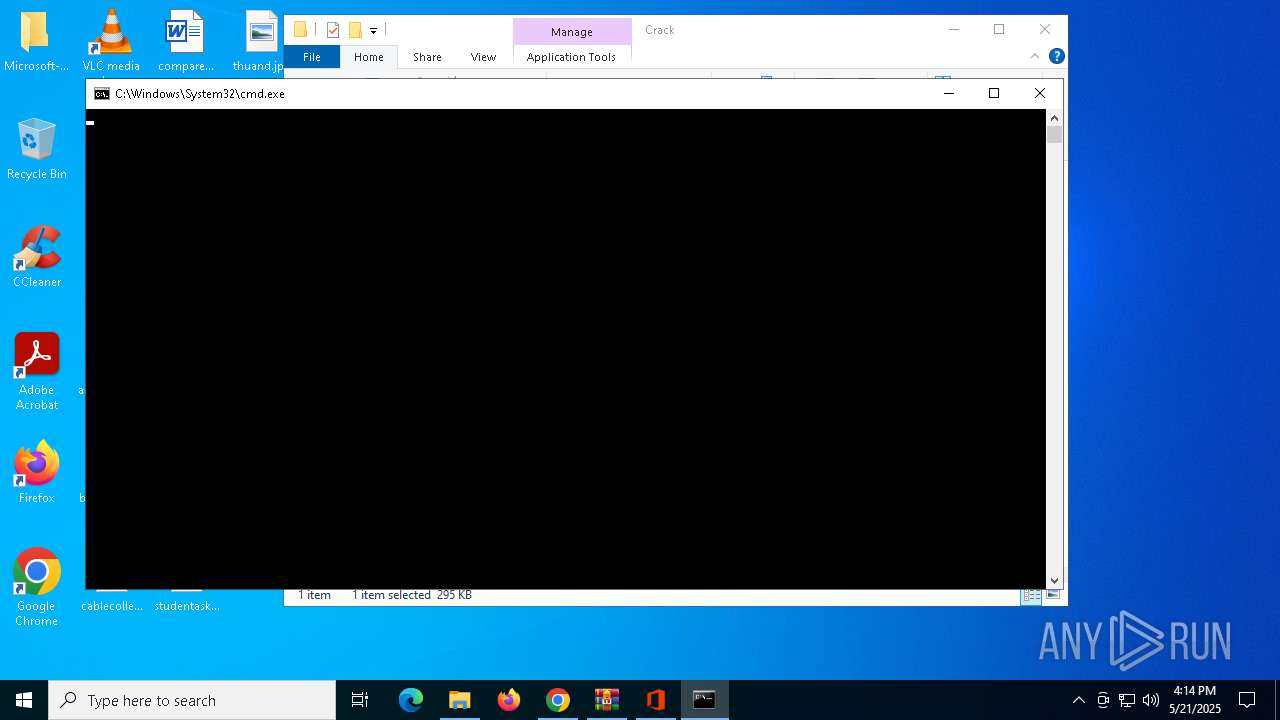Open the compare Word document on desktop
Viewport: 1280px width, 720px height.
pyautogui.click(x=186, y=41)
